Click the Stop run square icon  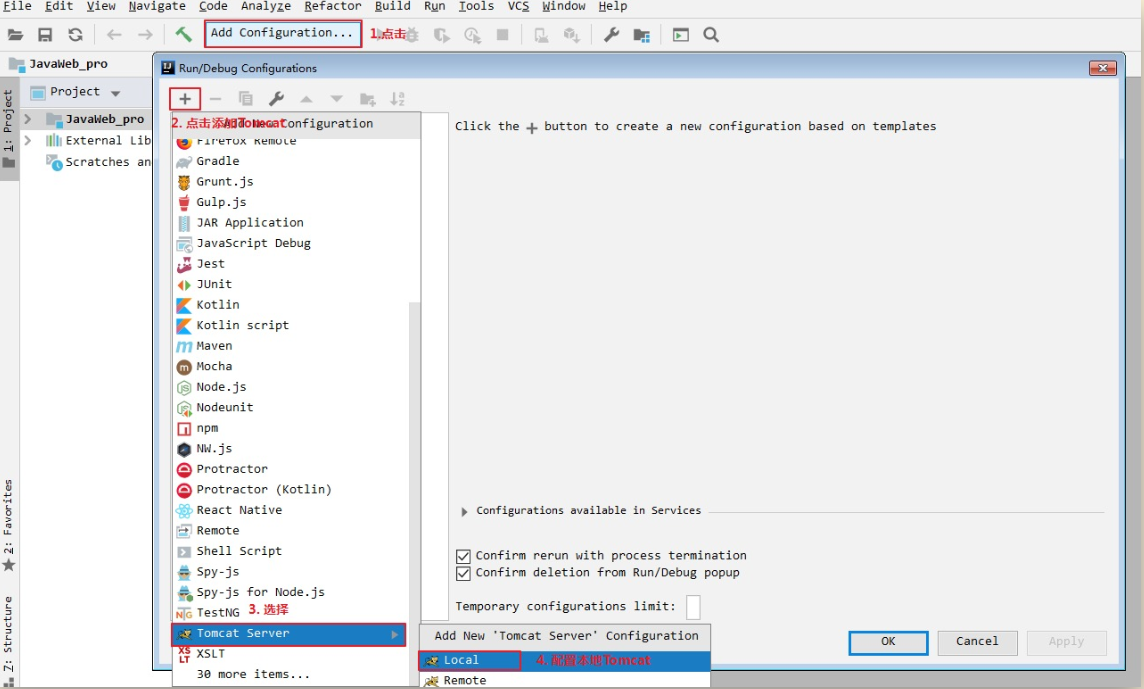coord(502,34)
